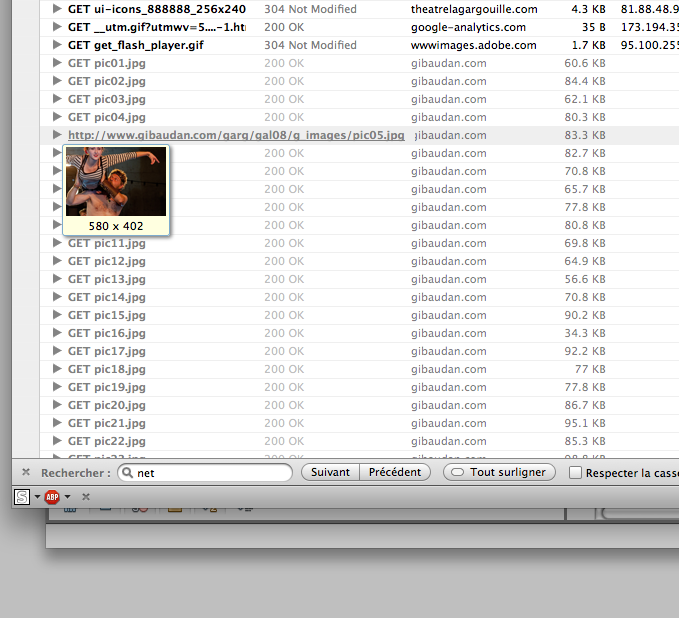Viewport: 679px width, 618px height.
Task: Click the 60.6 KB size of pic01.jpg
Action: pos(585,63)
